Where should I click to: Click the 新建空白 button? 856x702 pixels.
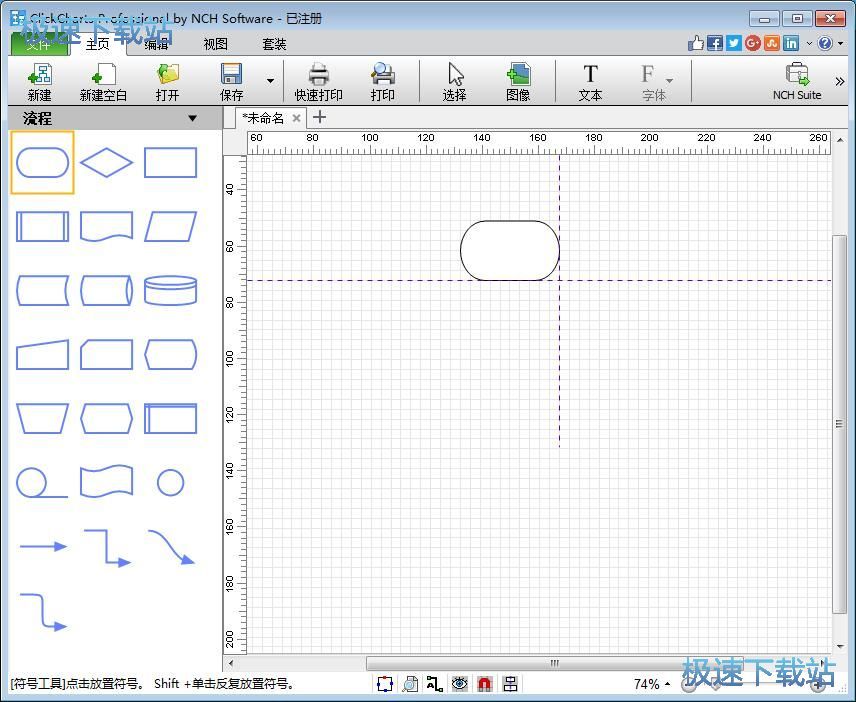tap(104, 80)
